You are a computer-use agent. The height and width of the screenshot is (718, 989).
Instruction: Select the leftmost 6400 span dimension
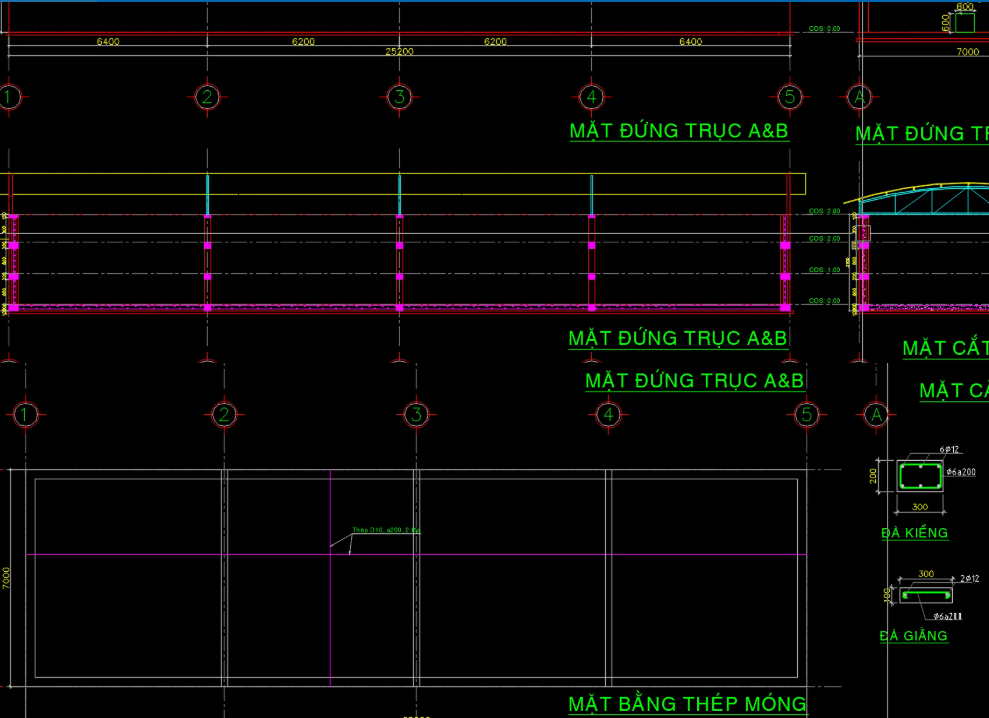(x=108, y=42)
